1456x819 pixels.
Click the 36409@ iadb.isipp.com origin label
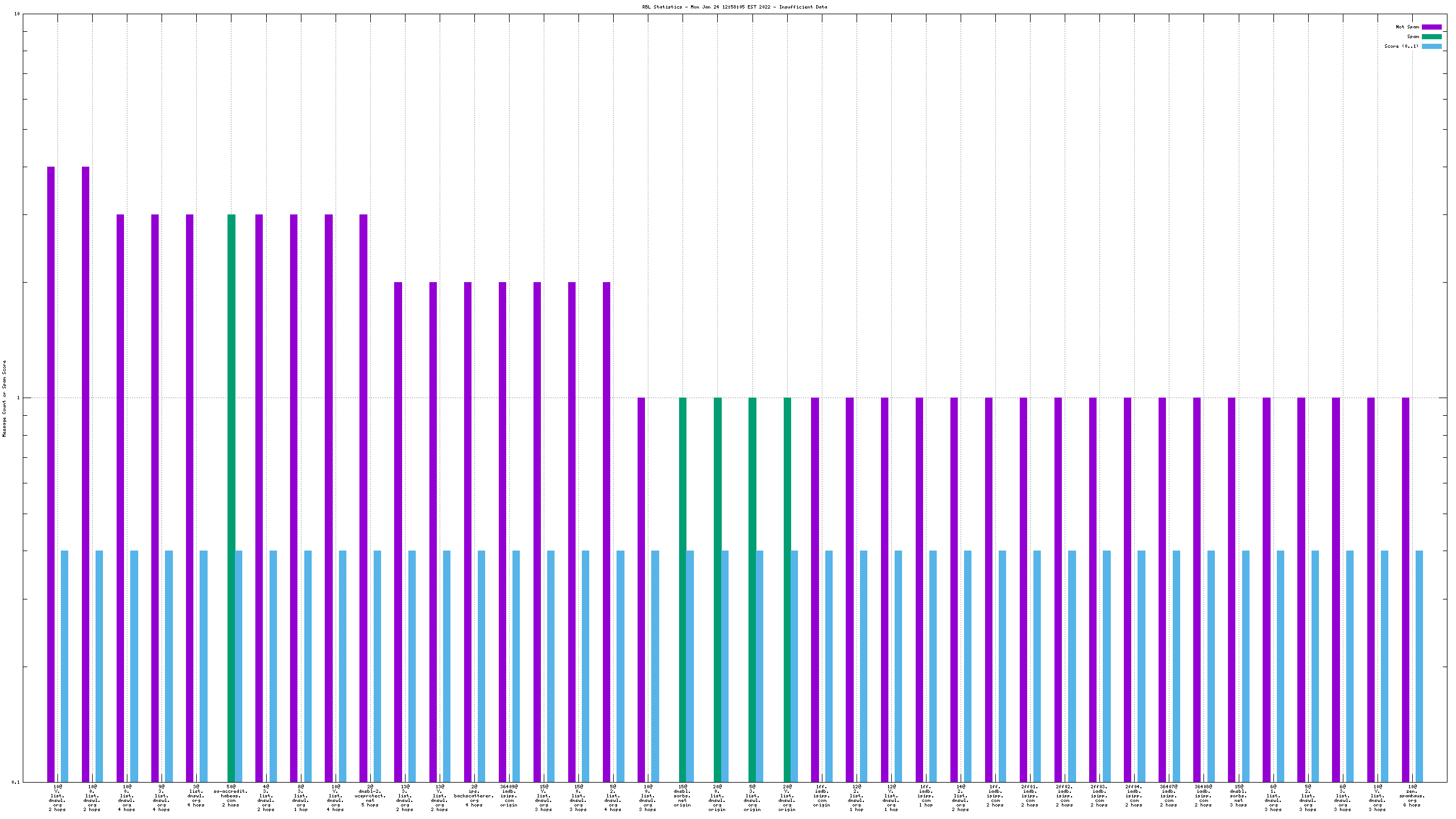[x=509, y=796]
